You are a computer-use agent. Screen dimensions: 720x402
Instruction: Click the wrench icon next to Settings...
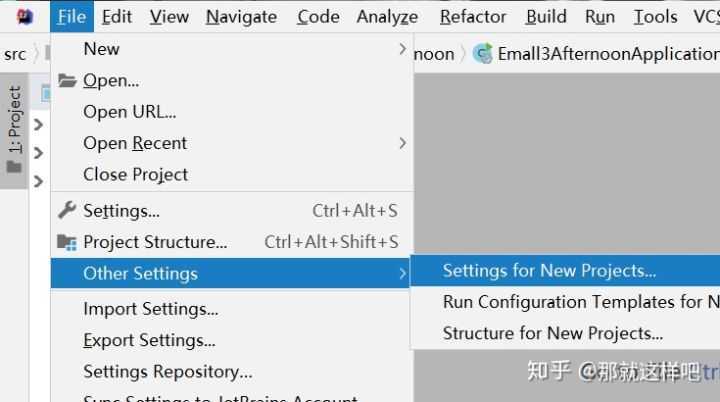(x=67, y=210)
